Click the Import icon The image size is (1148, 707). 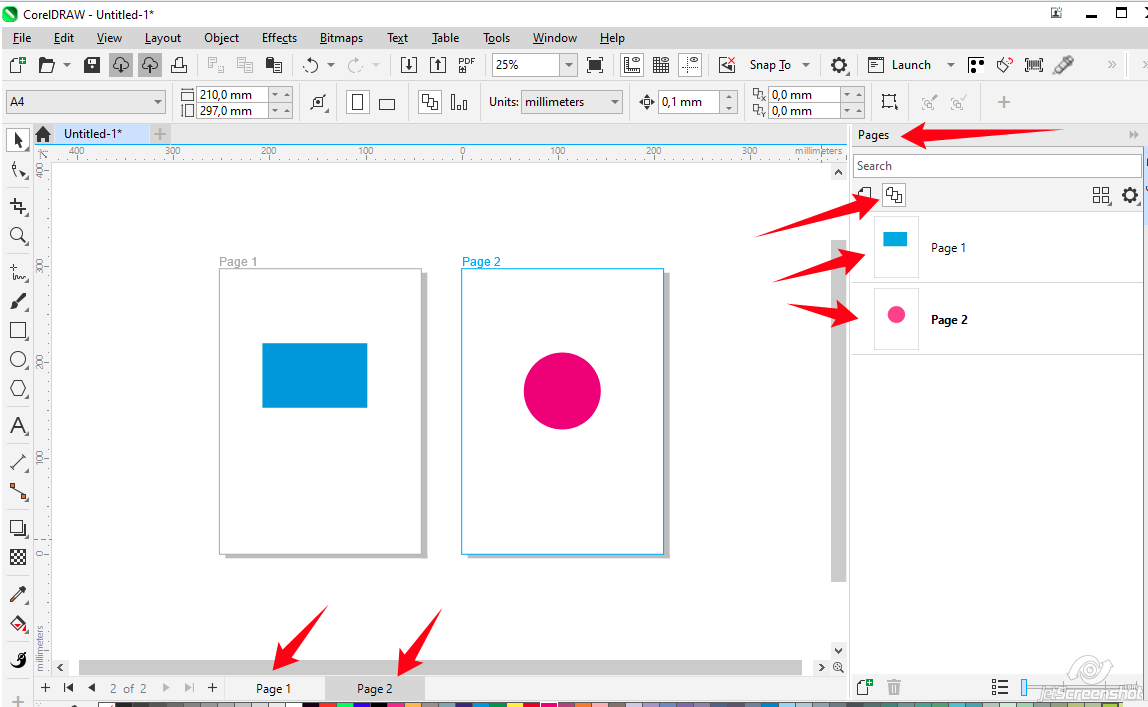click(x=409, y=65)
